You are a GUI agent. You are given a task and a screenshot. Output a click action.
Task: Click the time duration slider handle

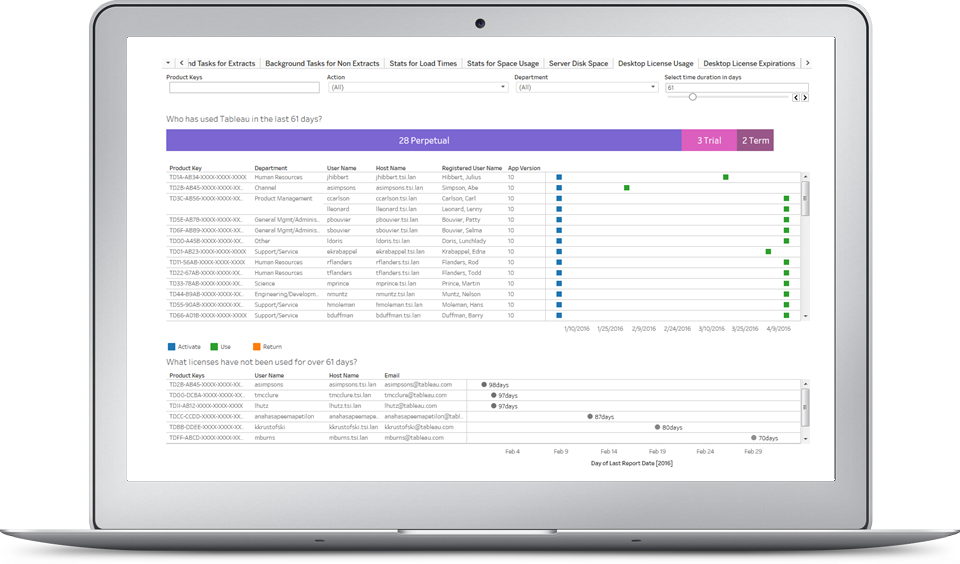pyautogui.click(x=692, y=97)
